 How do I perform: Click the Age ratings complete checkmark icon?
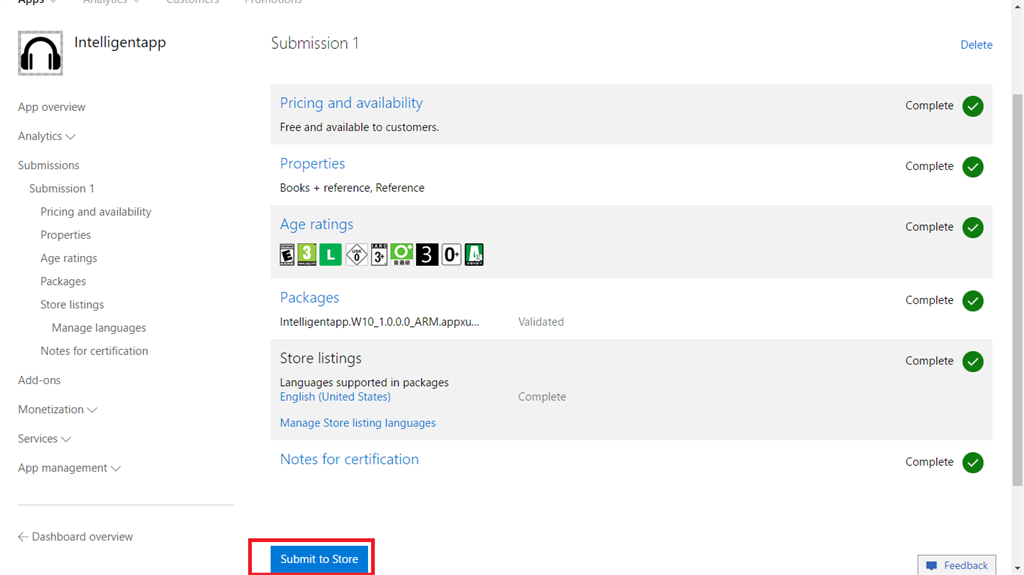[x=973, y=227]
